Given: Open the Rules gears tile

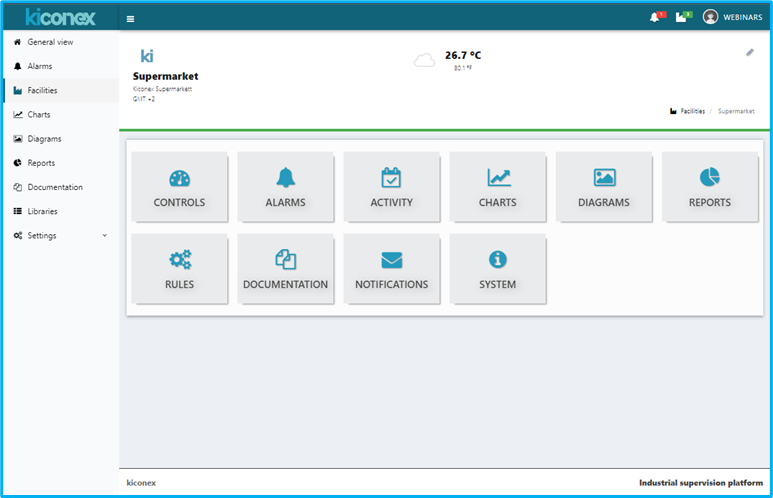Looking at the screenshot, I should click(179, 268).
